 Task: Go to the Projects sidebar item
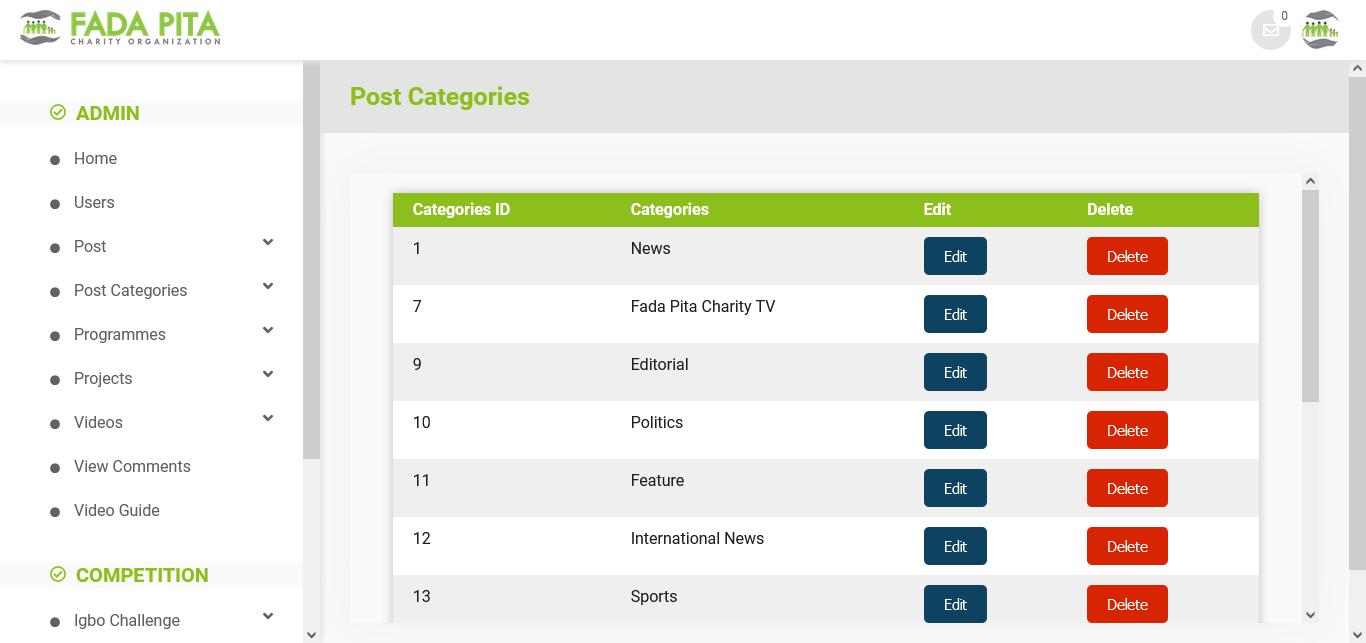103,378
